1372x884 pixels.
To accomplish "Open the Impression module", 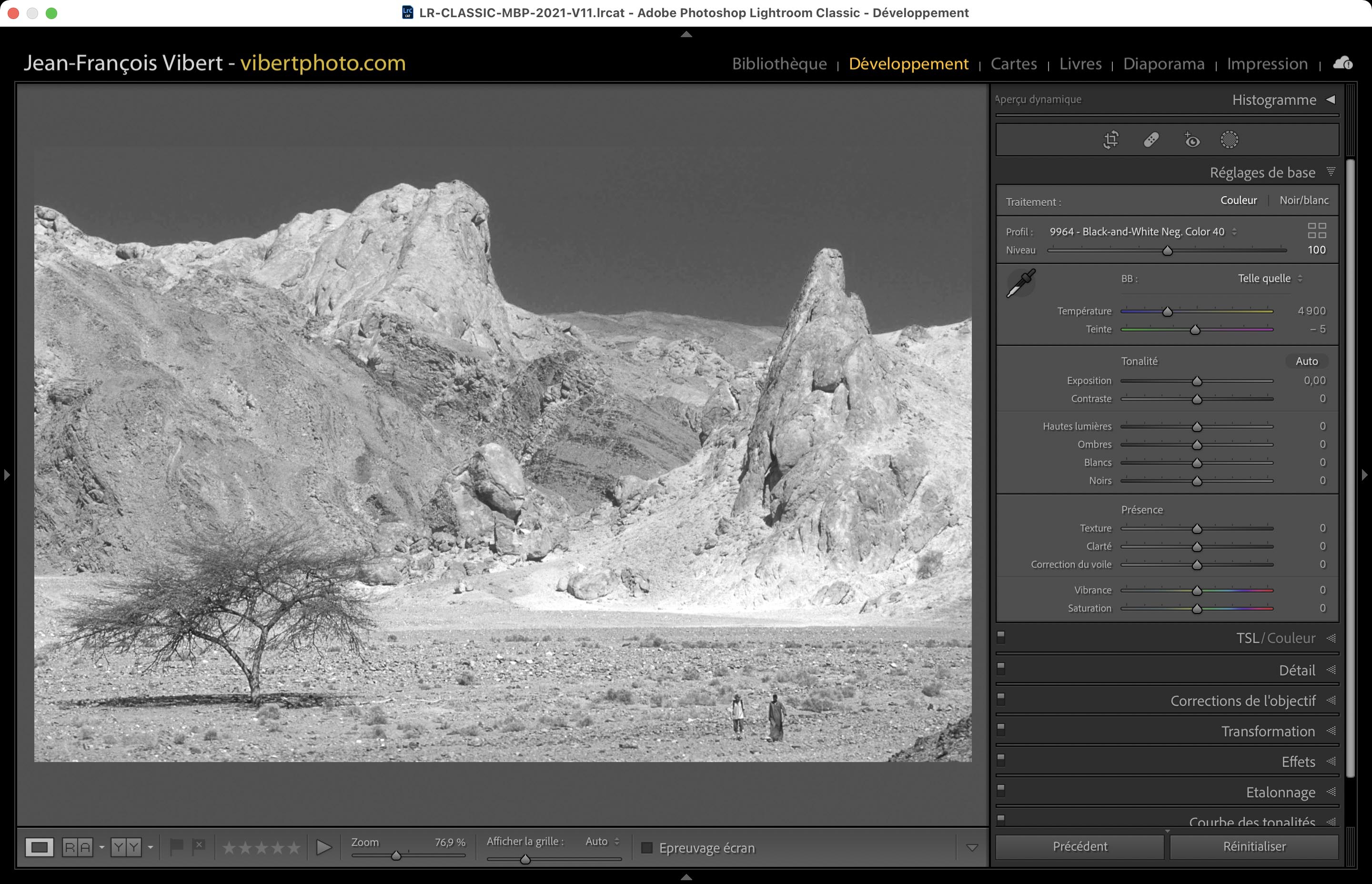I will click(x=1267, y=64).
